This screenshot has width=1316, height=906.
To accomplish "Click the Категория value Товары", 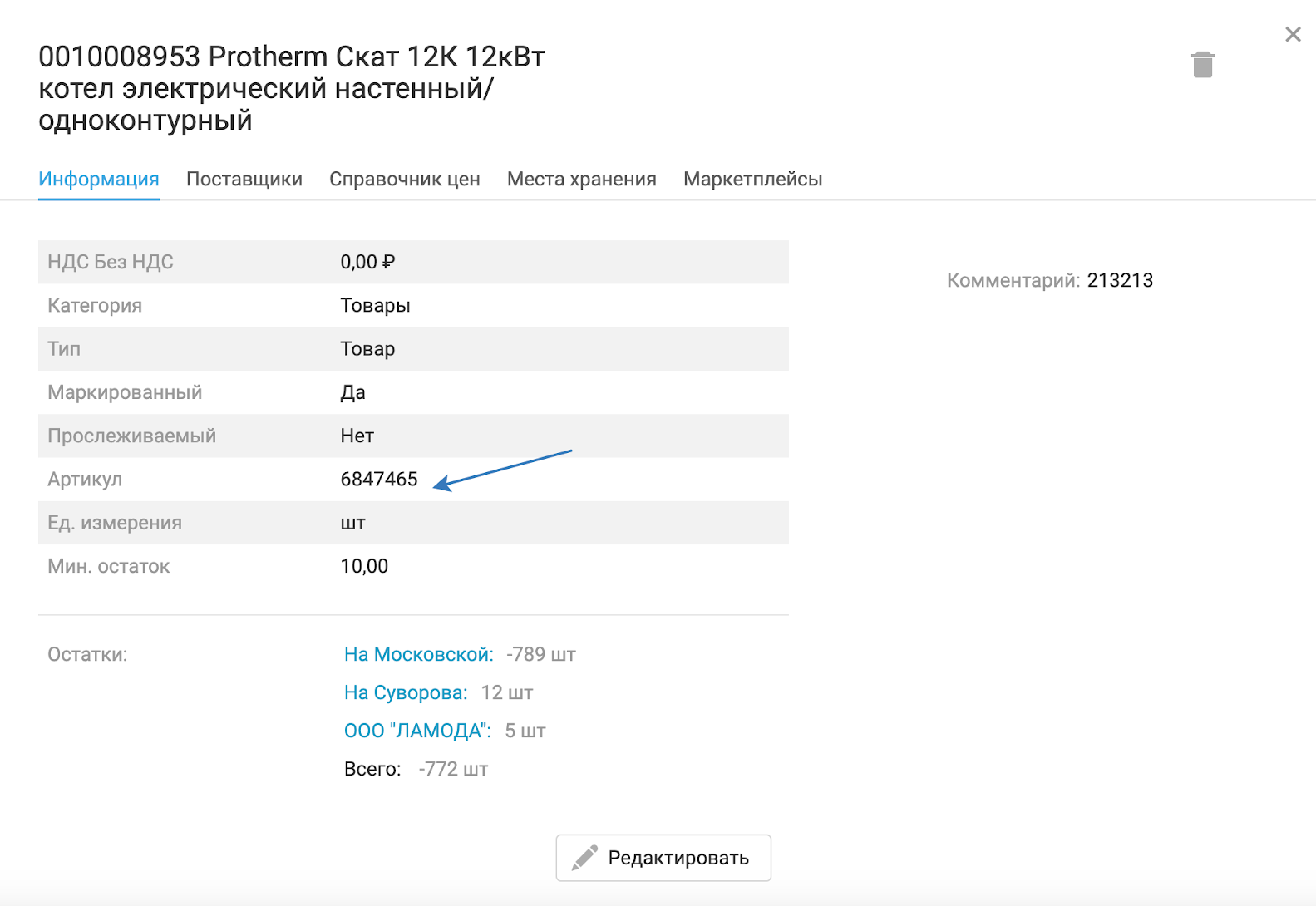I will [375, 305].
